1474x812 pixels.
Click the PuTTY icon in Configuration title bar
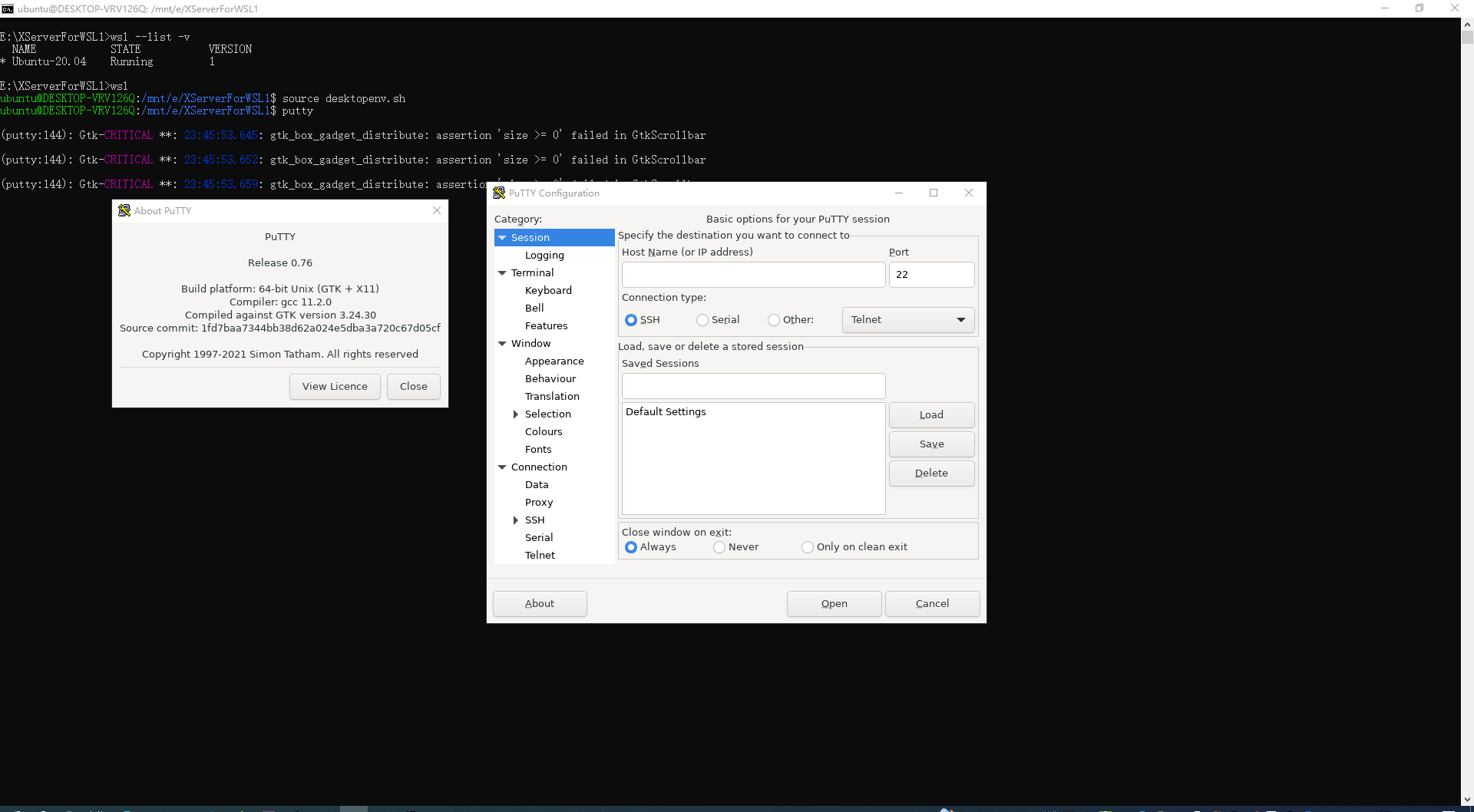click(x=499, y=193)
